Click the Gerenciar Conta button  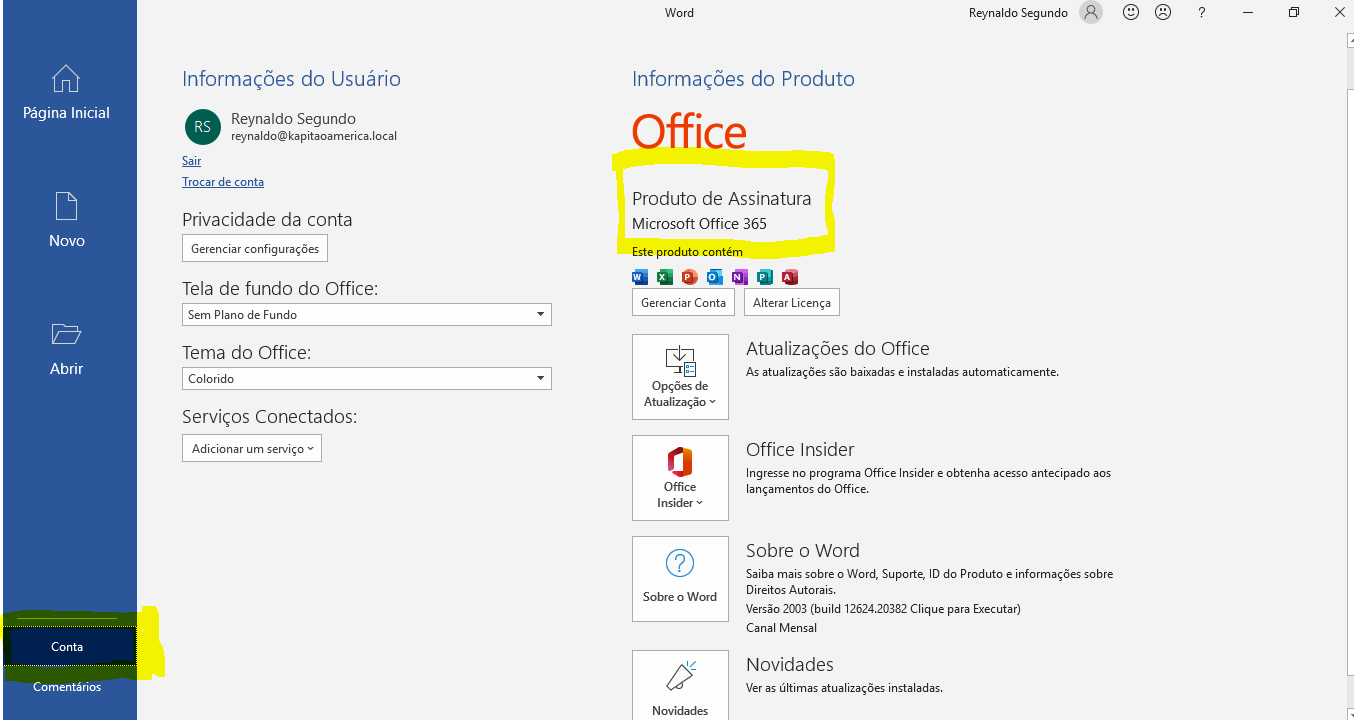683,302
